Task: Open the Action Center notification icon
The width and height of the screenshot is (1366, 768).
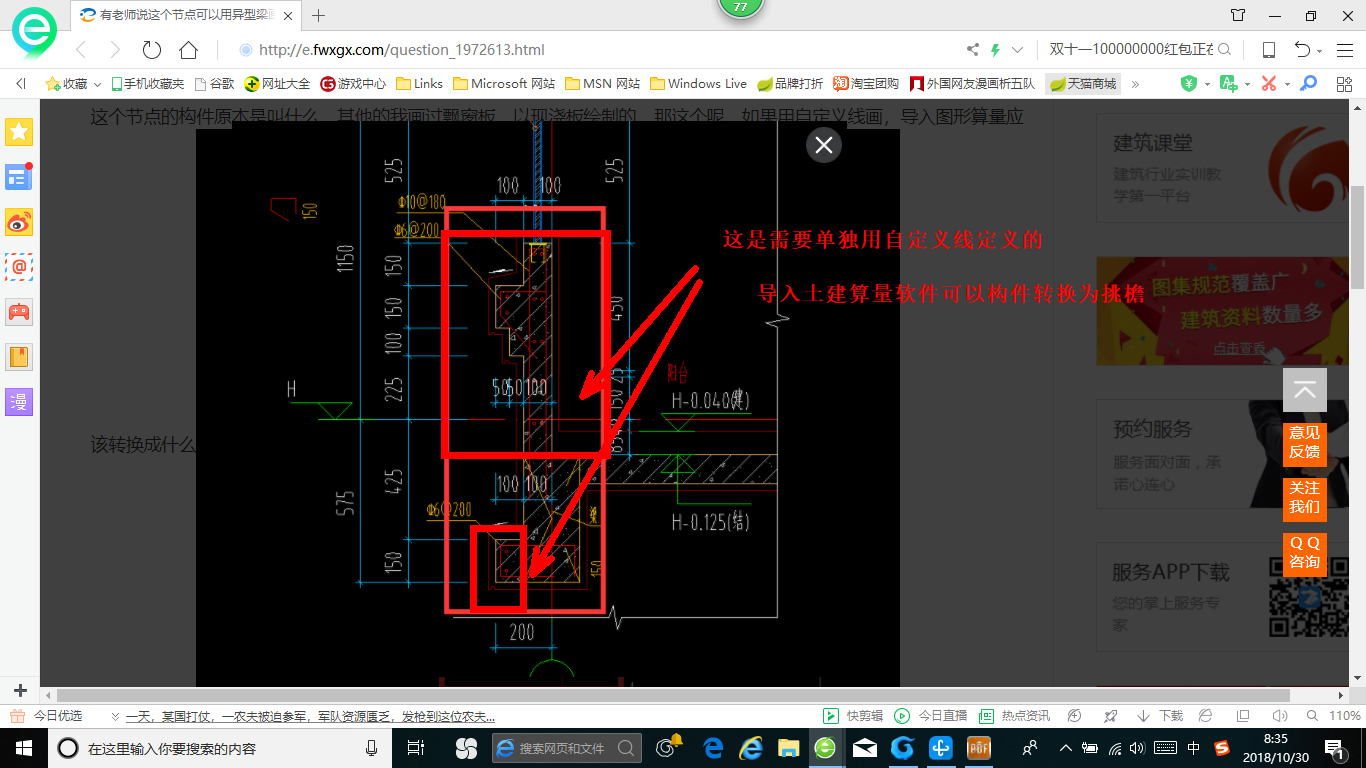Action: (1336, 748)
